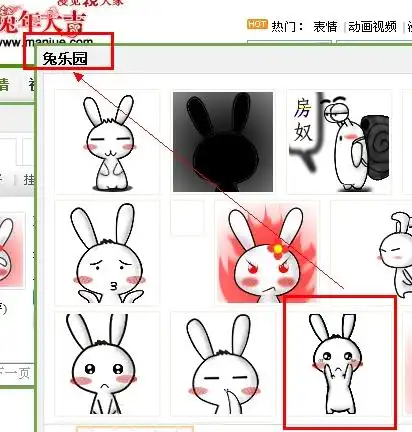The width and height of the screenshot is (412, 432).
Task: Open the angry flaming red rabbit emoticon
Action: (267, 253)
